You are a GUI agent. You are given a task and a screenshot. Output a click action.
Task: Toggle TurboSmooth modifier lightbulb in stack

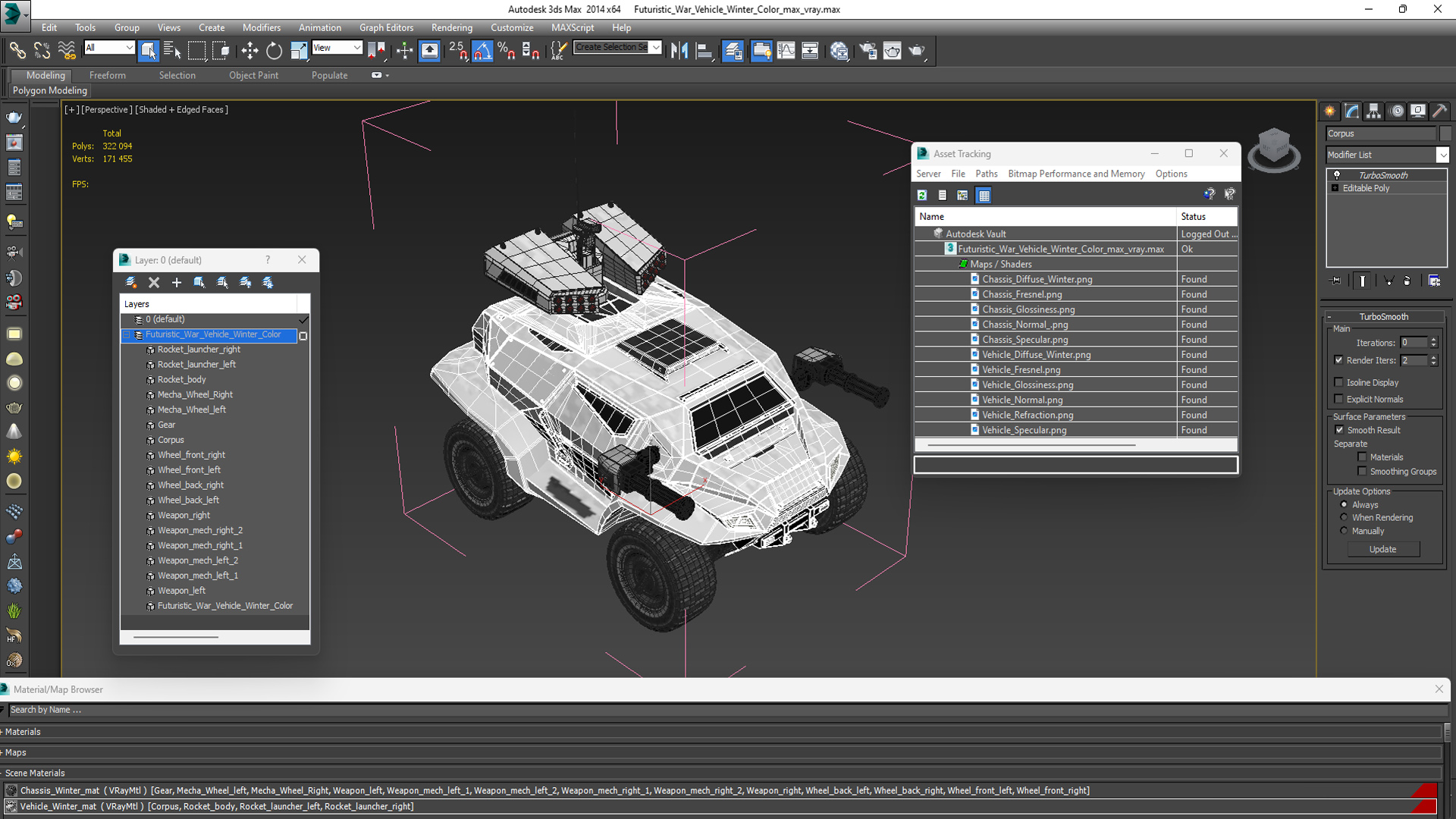(x=1337, y=175)
